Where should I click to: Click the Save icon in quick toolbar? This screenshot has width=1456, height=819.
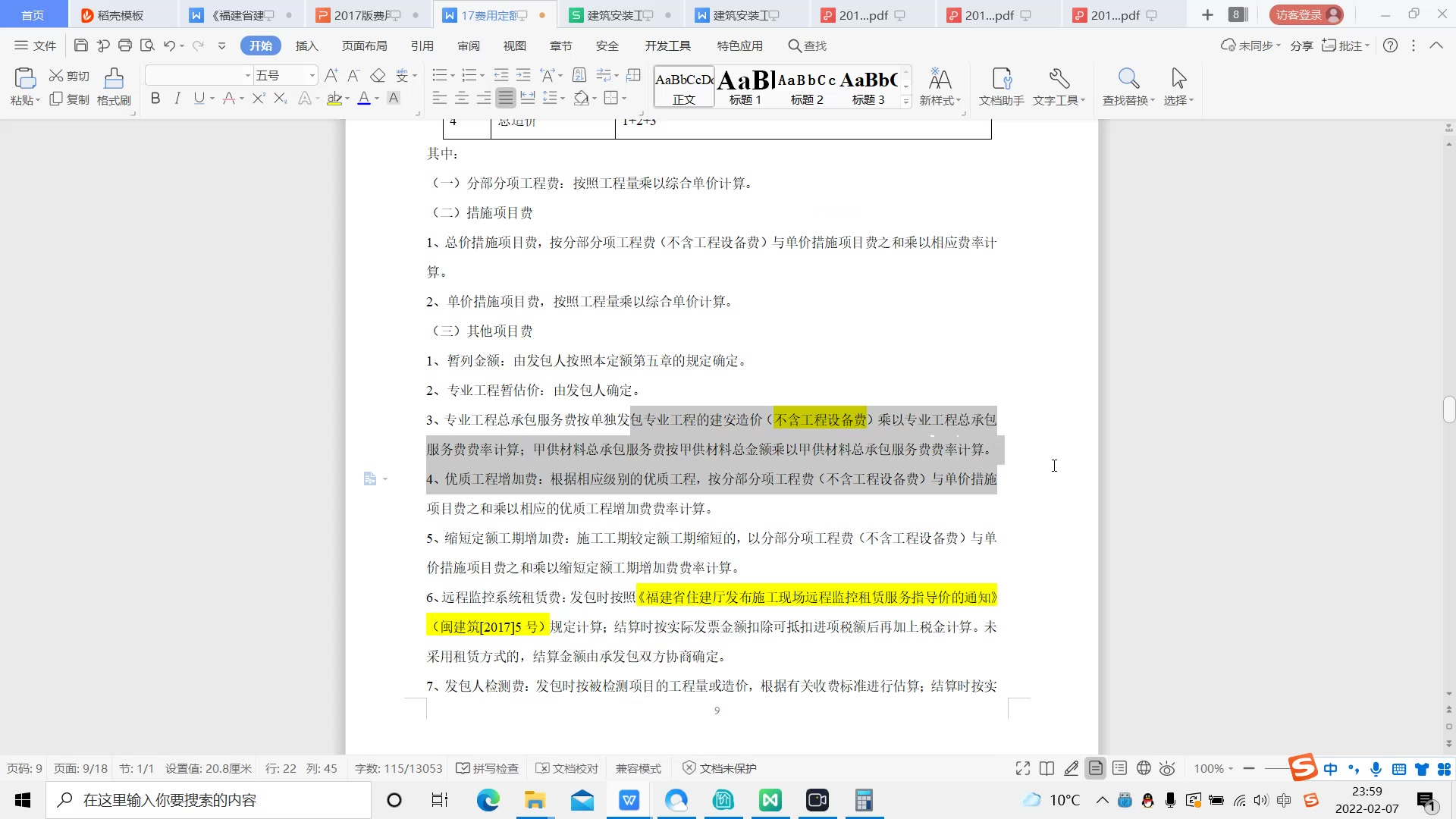click(x=81, y=45)
